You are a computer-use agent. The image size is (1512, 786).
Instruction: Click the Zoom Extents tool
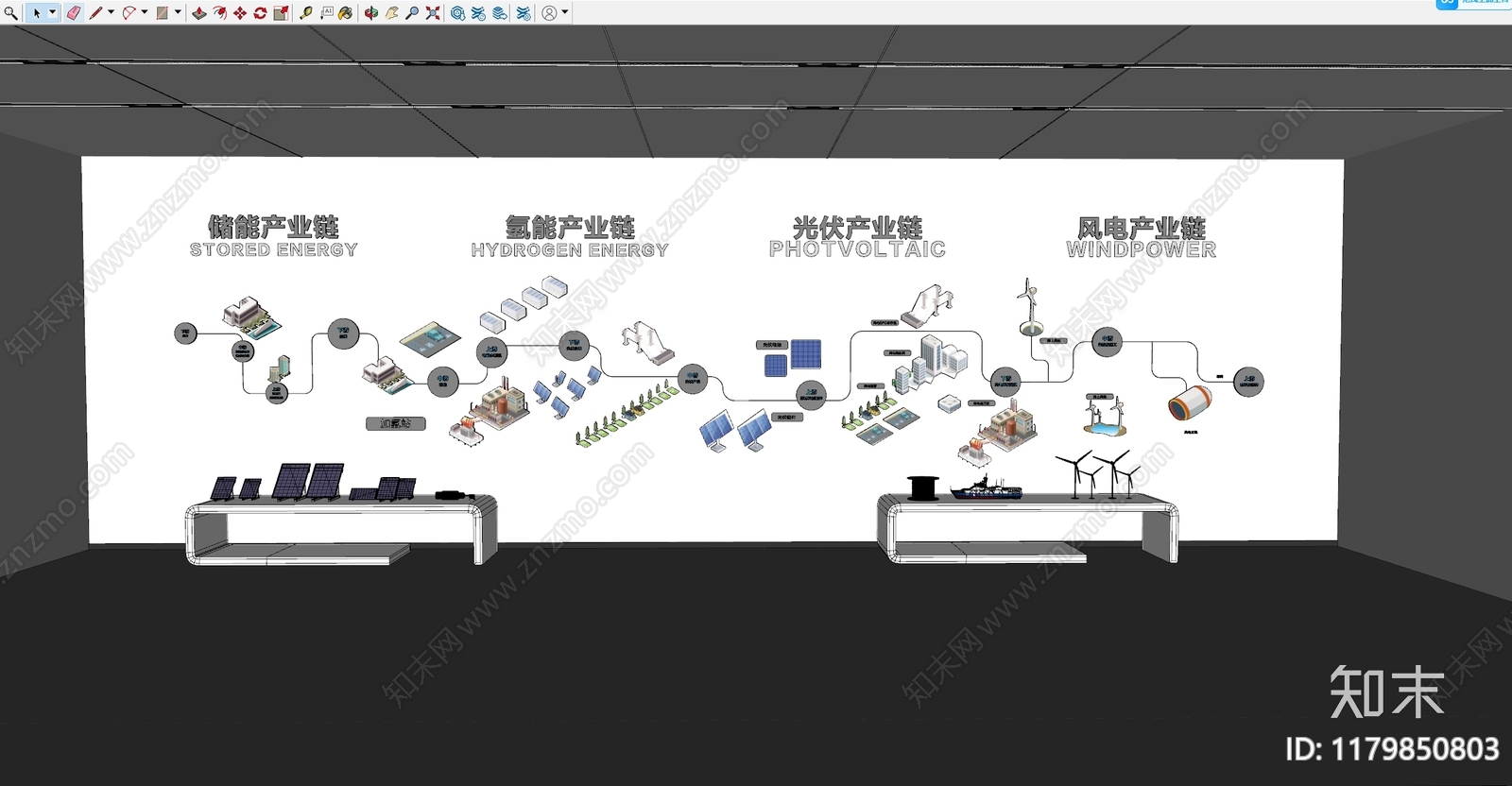point(433,13)
